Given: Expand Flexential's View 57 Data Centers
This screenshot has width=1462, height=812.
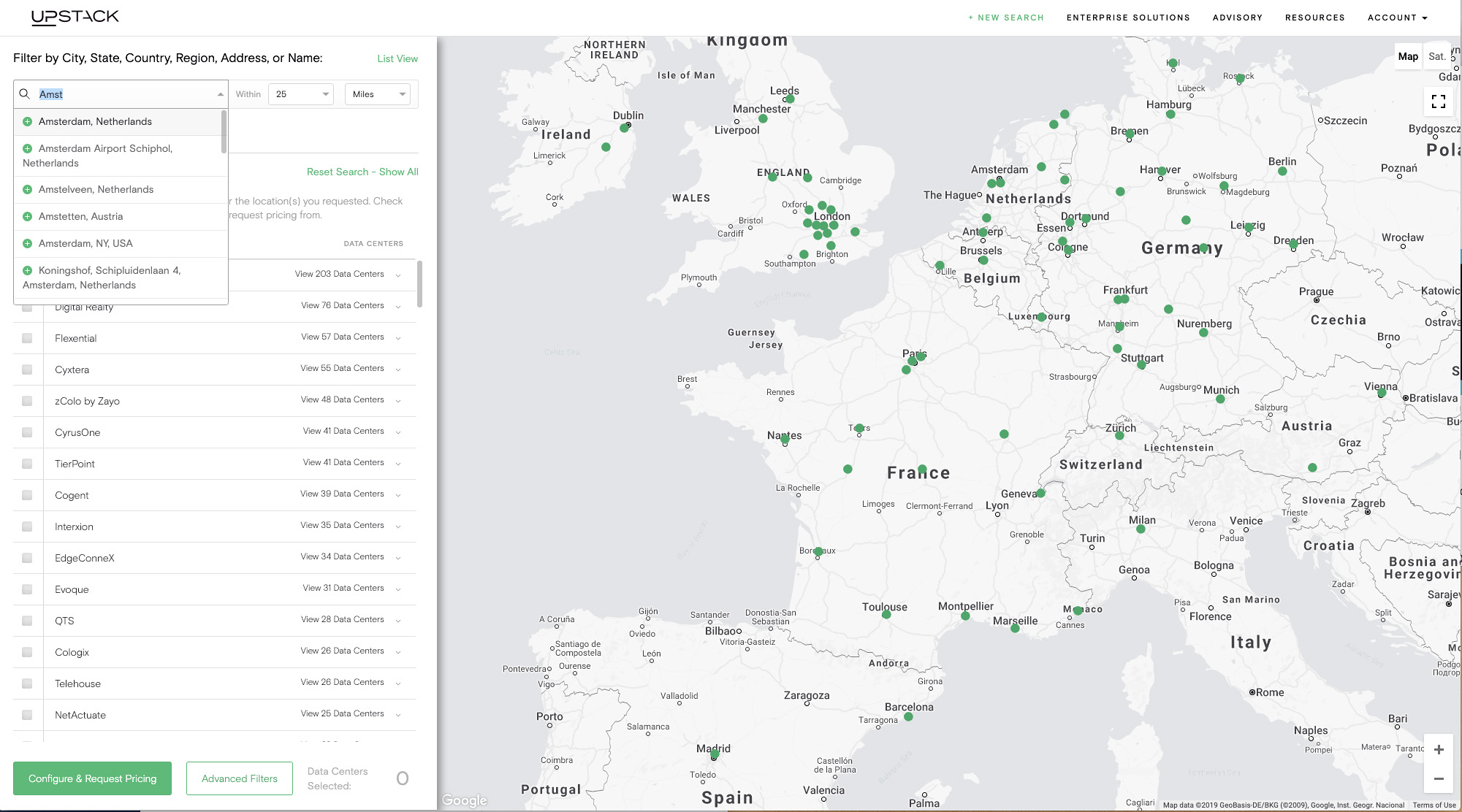Looking at the screenshot, I should coord(351,337).
